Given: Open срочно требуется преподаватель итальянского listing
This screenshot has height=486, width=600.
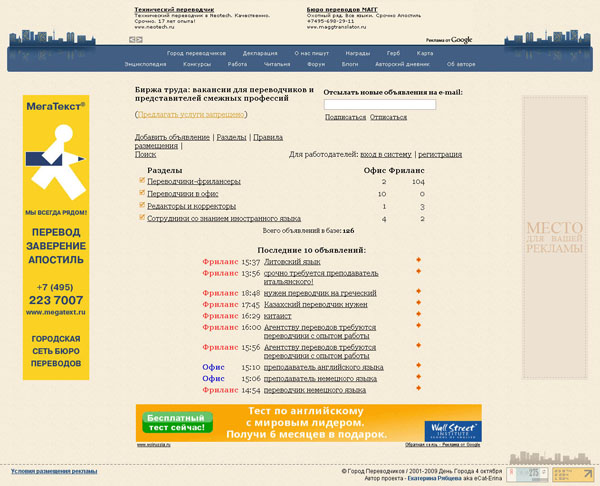Looking at the screenshot, I should (x=321, y=277).
